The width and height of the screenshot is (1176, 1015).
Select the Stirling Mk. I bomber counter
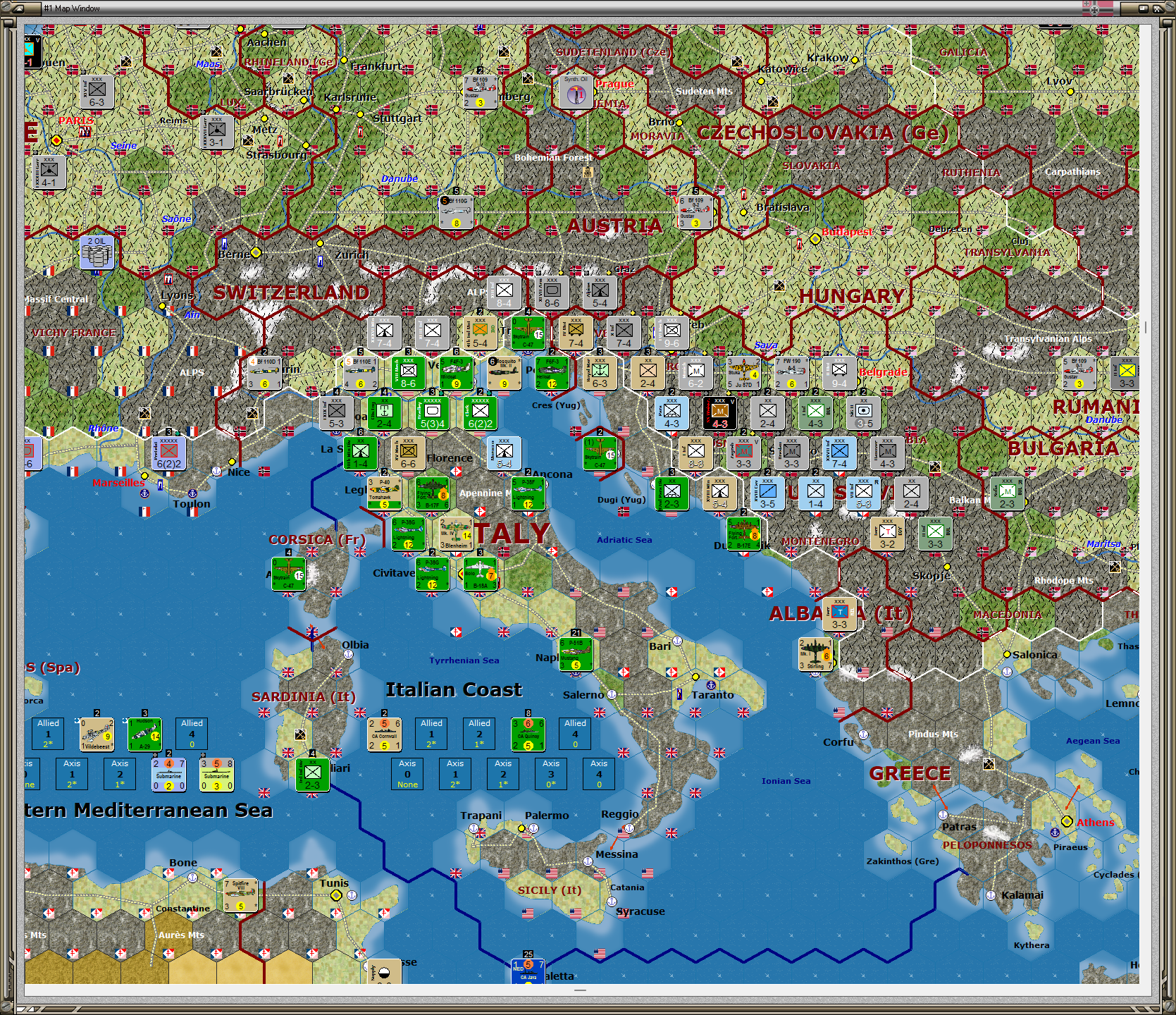pyautogui.click(x=815, y=654)
